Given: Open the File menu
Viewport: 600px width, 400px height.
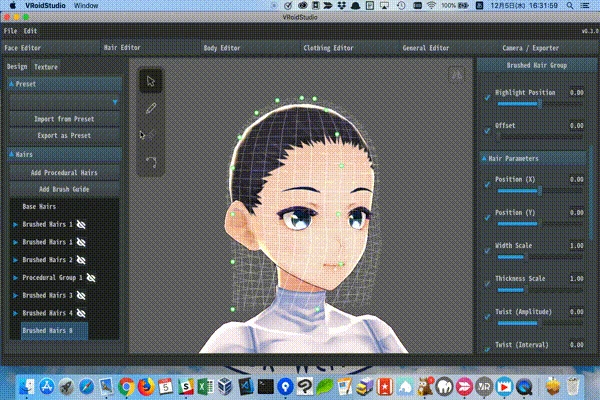Looking at the screenshot, I should click(10, 31).
